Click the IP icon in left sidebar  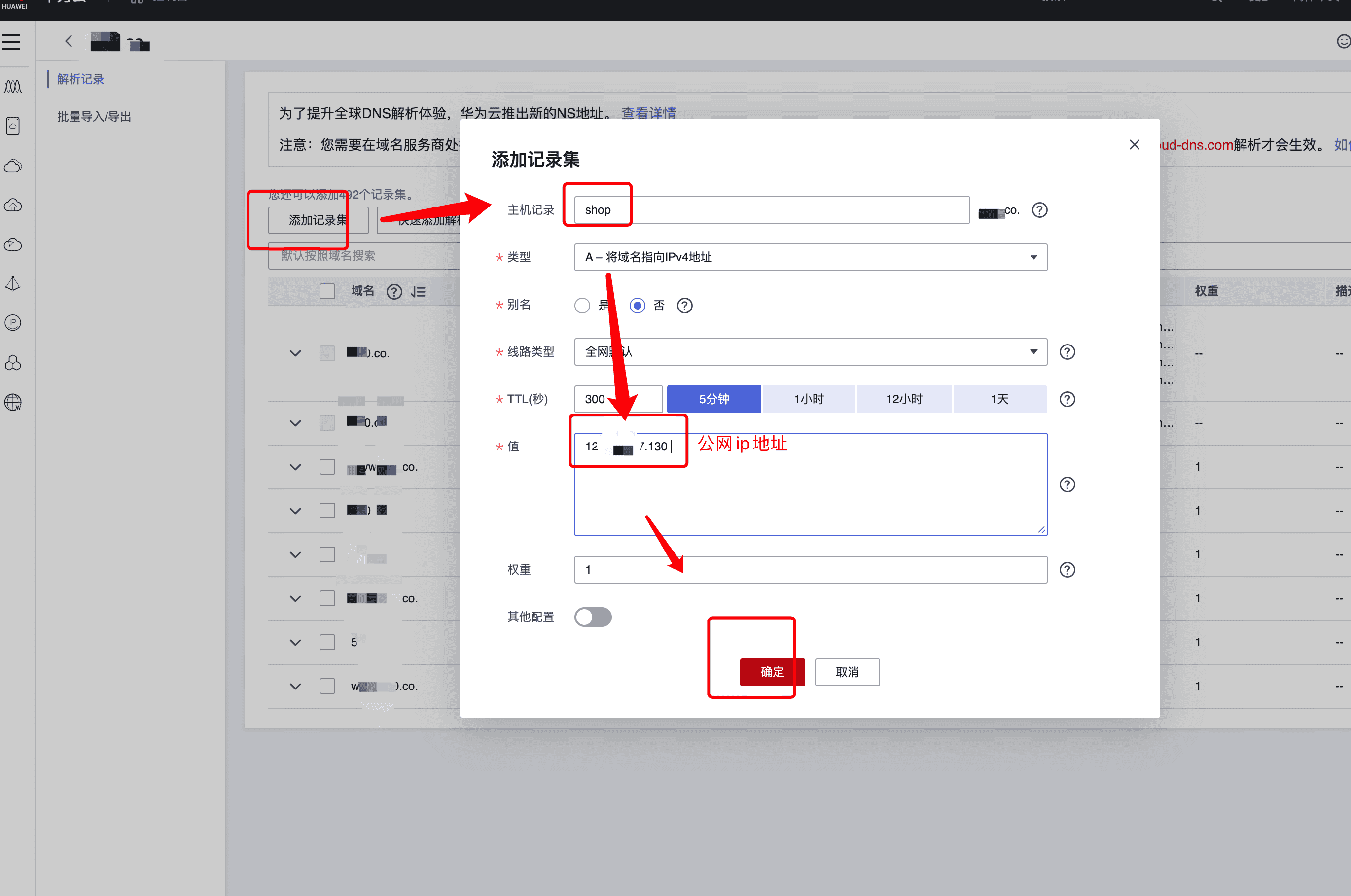13,323
